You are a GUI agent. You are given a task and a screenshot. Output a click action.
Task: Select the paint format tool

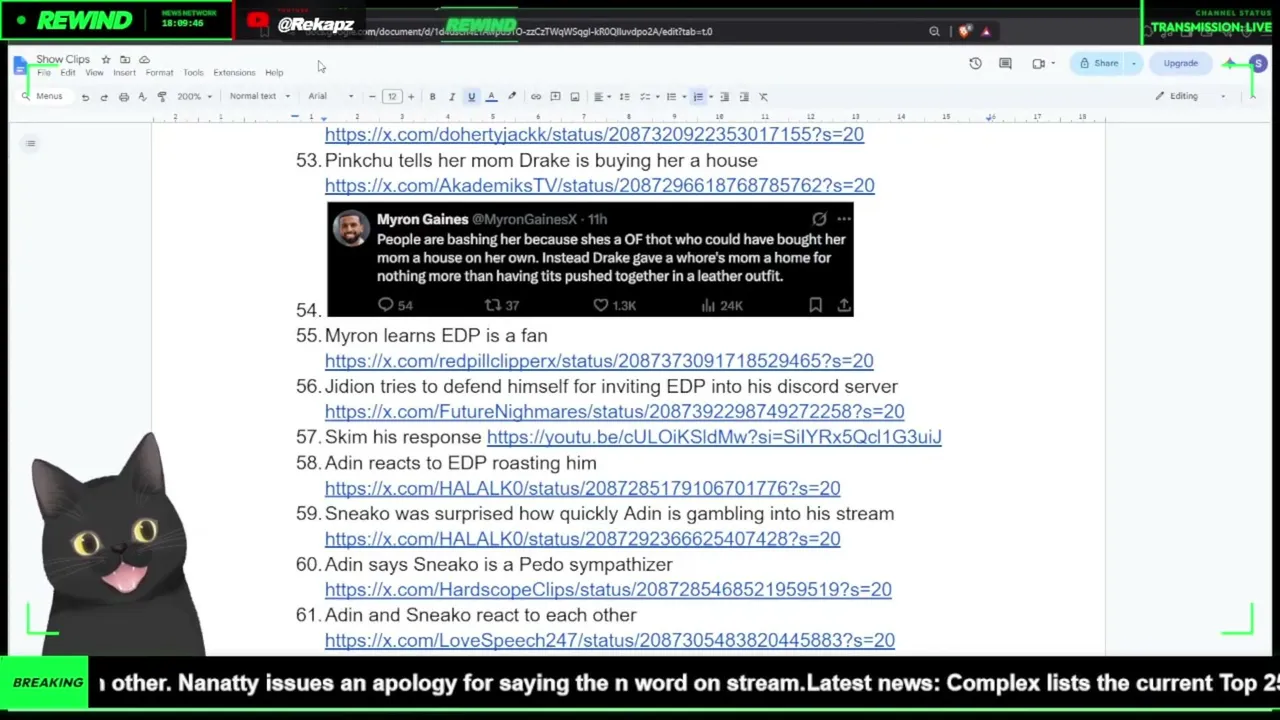(x=161, y=97)
